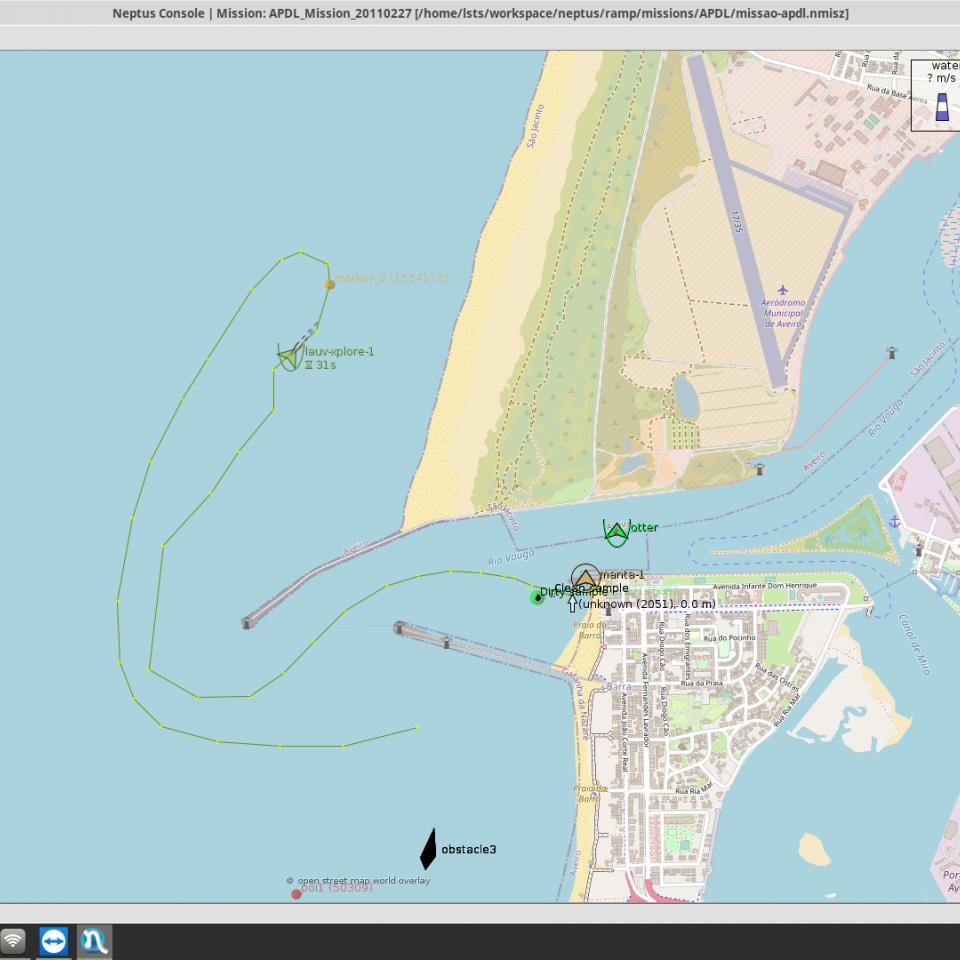
Task: Click the Aeródromo Municipal de Aveiro label
Action: 785,312
